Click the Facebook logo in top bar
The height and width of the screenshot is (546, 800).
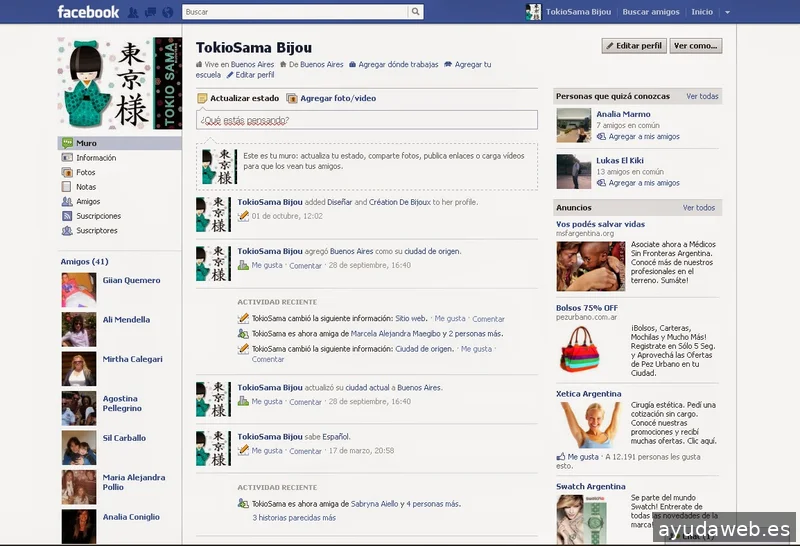(x=88, y=12)
